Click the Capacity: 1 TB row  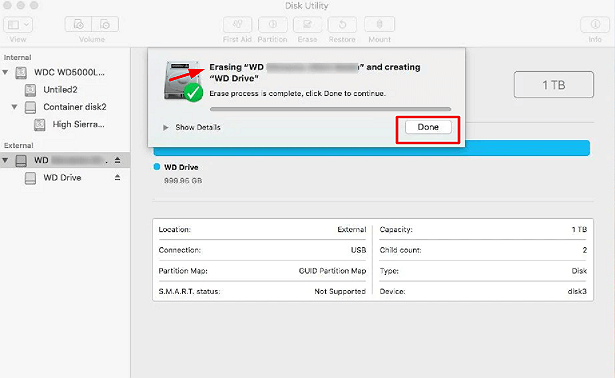483,229
